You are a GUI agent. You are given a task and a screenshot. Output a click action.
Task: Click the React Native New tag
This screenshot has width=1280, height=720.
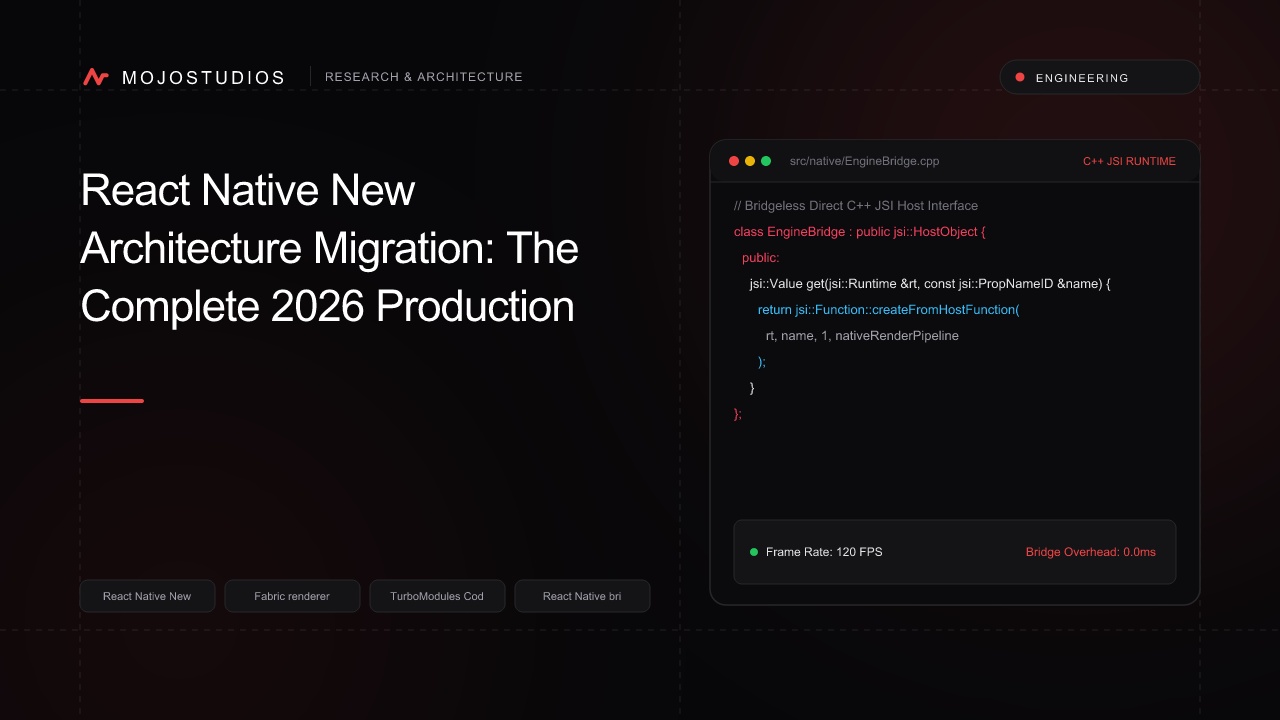pos(147,596)
